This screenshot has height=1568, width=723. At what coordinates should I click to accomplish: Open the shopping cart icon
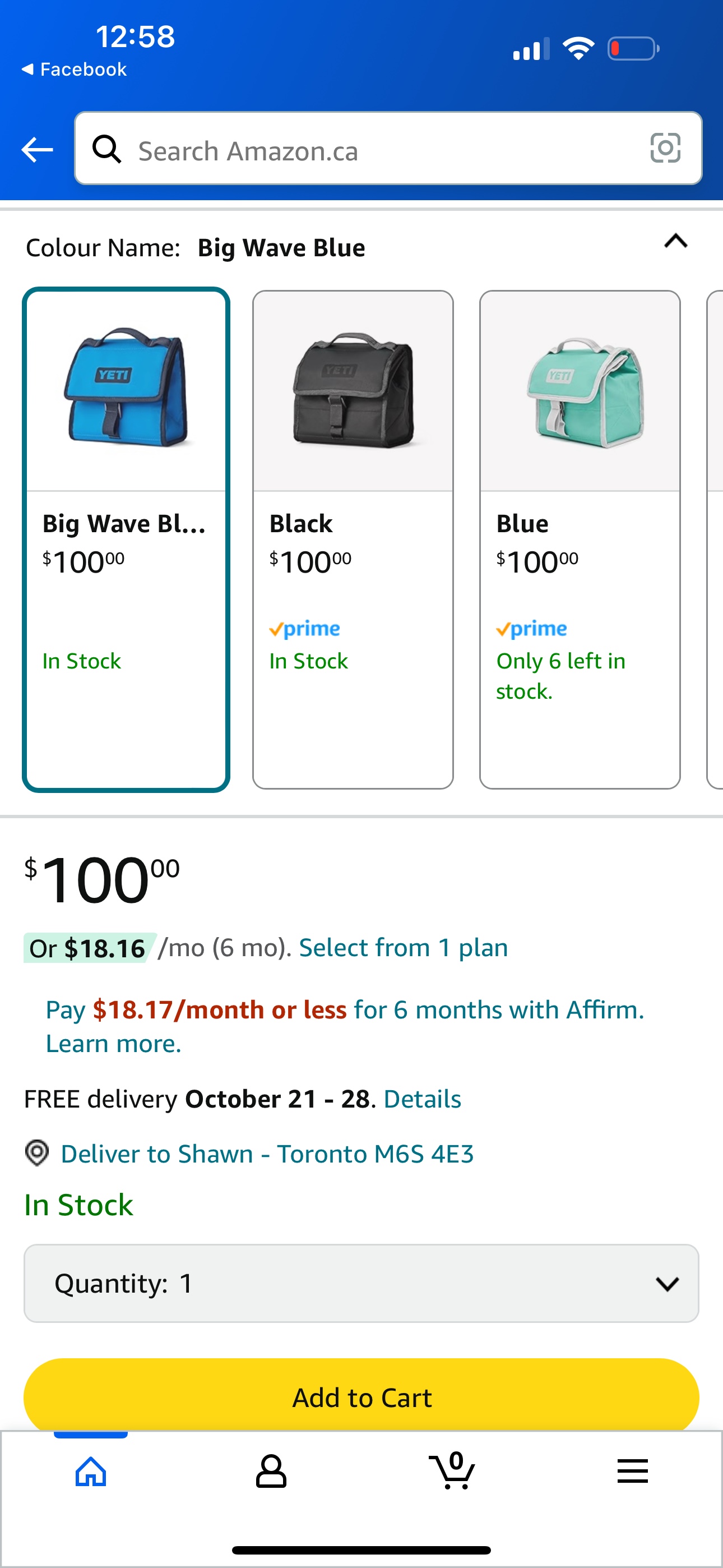[452, 1470]
